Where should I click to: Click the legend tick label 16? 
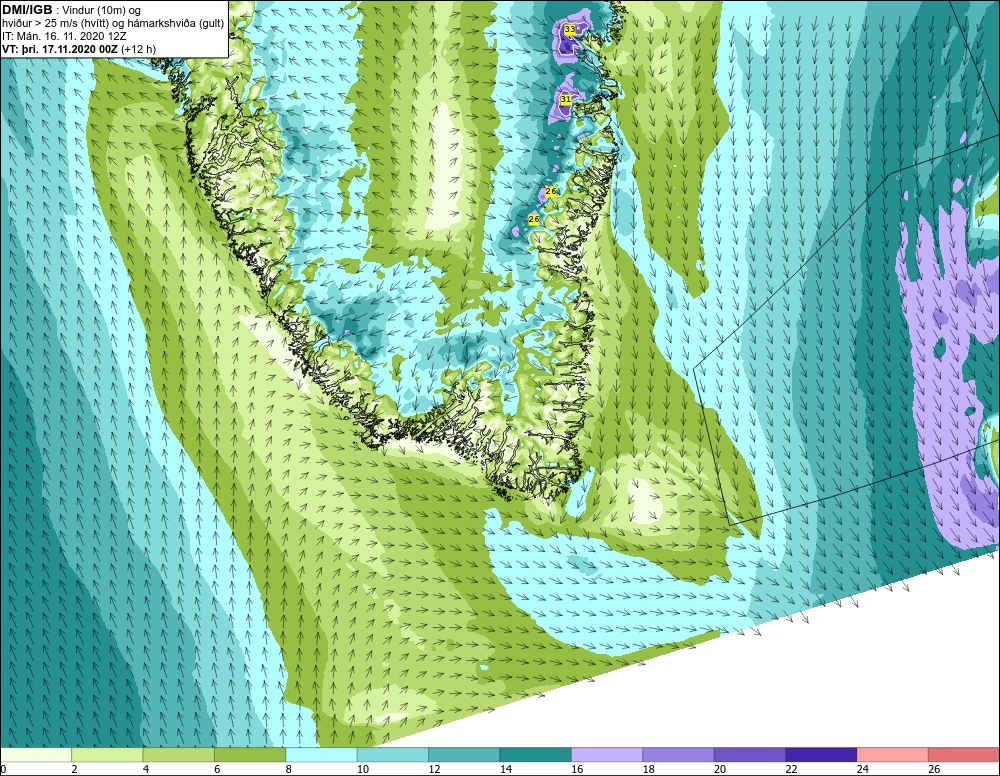[x=577, y=769]
